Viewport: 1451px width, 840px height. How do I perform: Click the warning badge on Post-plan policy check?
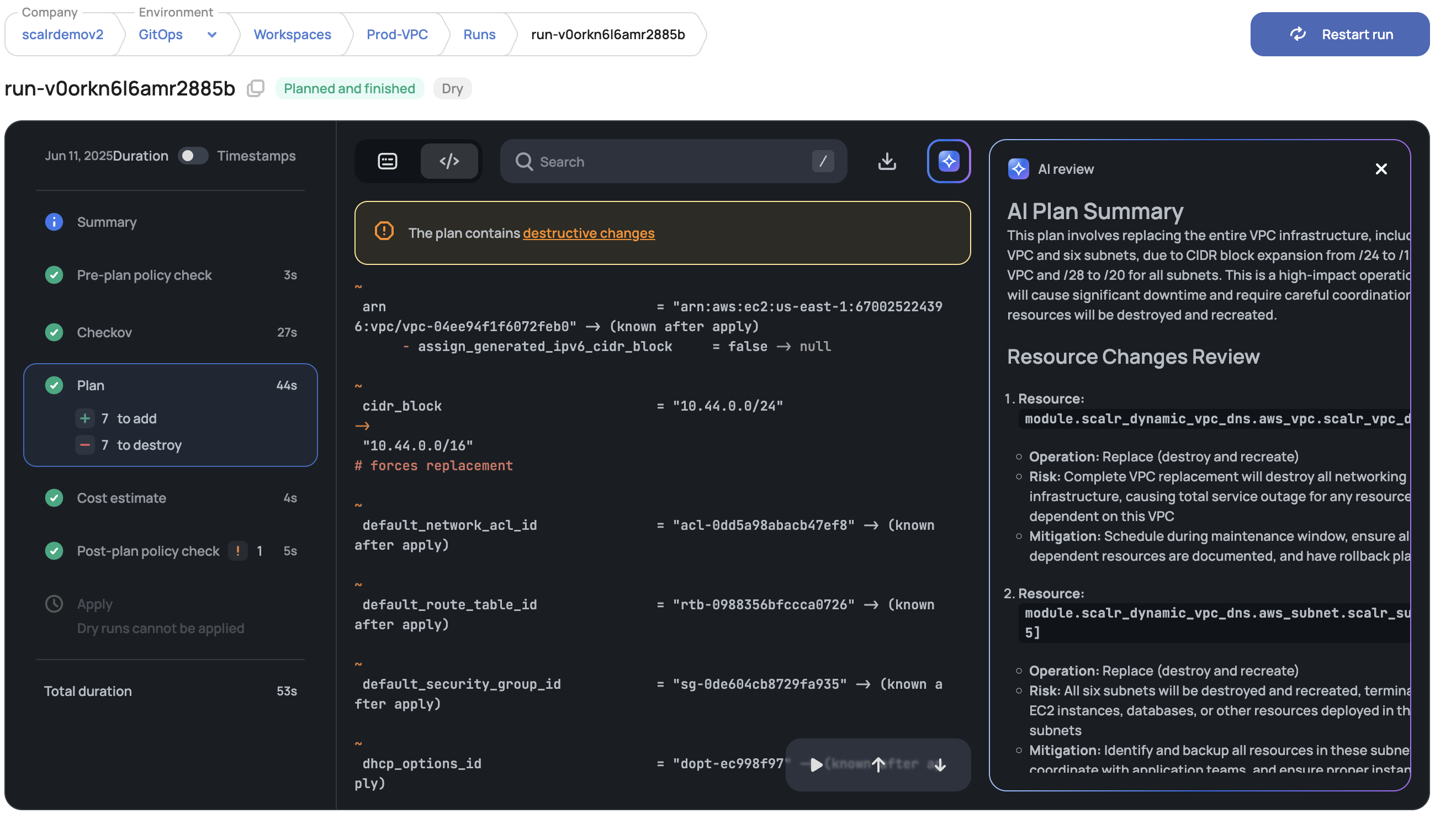(x=238, y=551)
